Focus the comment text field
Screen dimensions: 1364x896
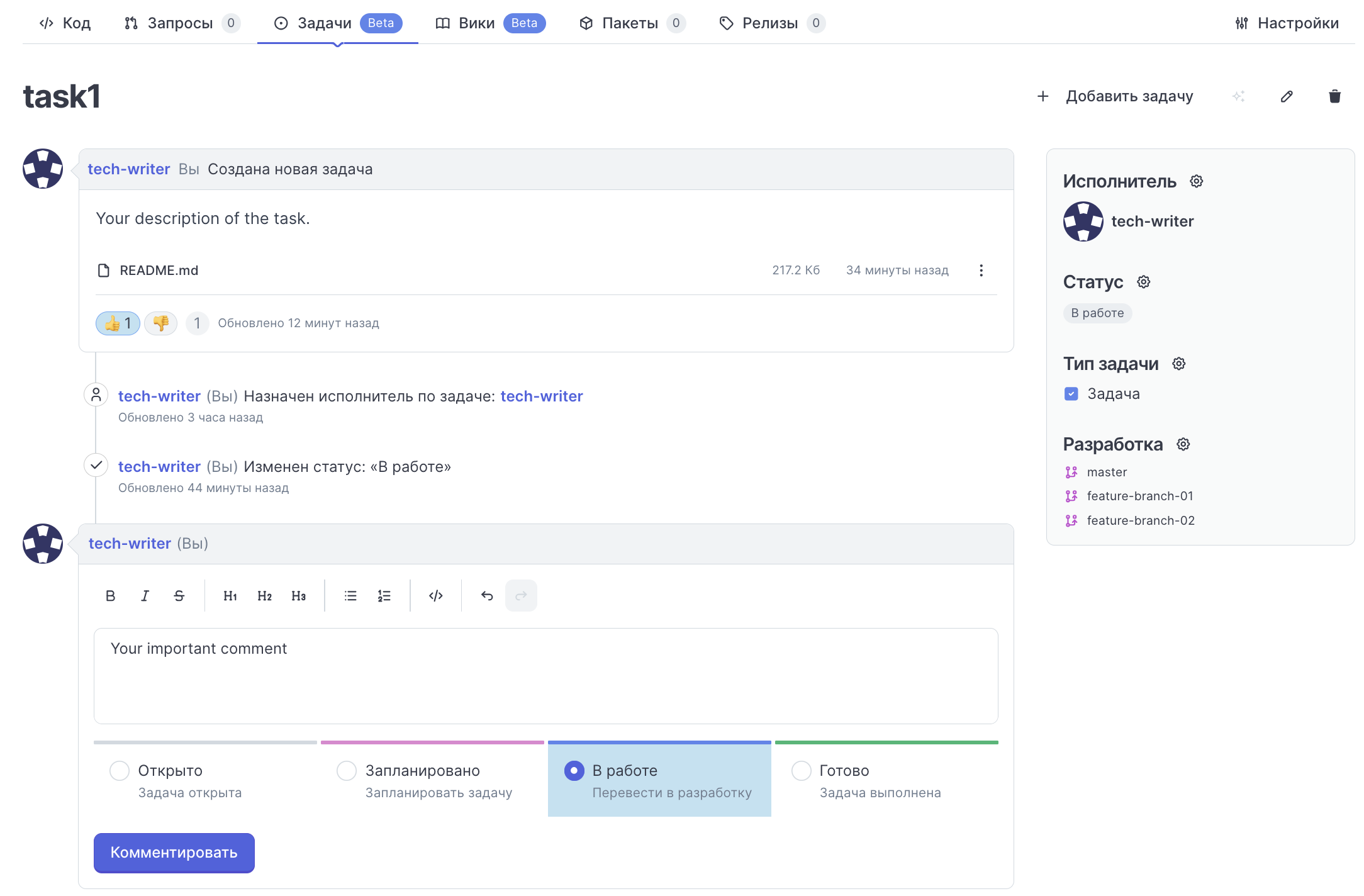click(546, 676)
